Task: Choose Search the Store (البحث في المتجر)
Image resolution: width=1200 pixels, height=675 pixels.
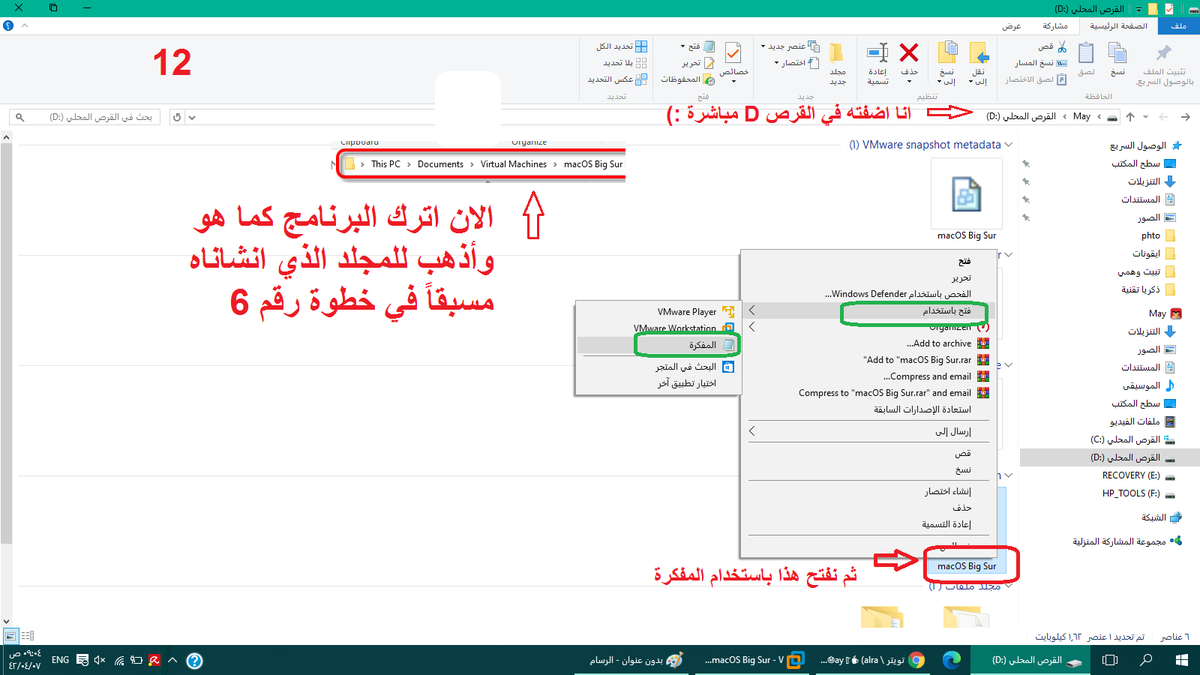Action: pyautogui.click(x=658, y=366)
